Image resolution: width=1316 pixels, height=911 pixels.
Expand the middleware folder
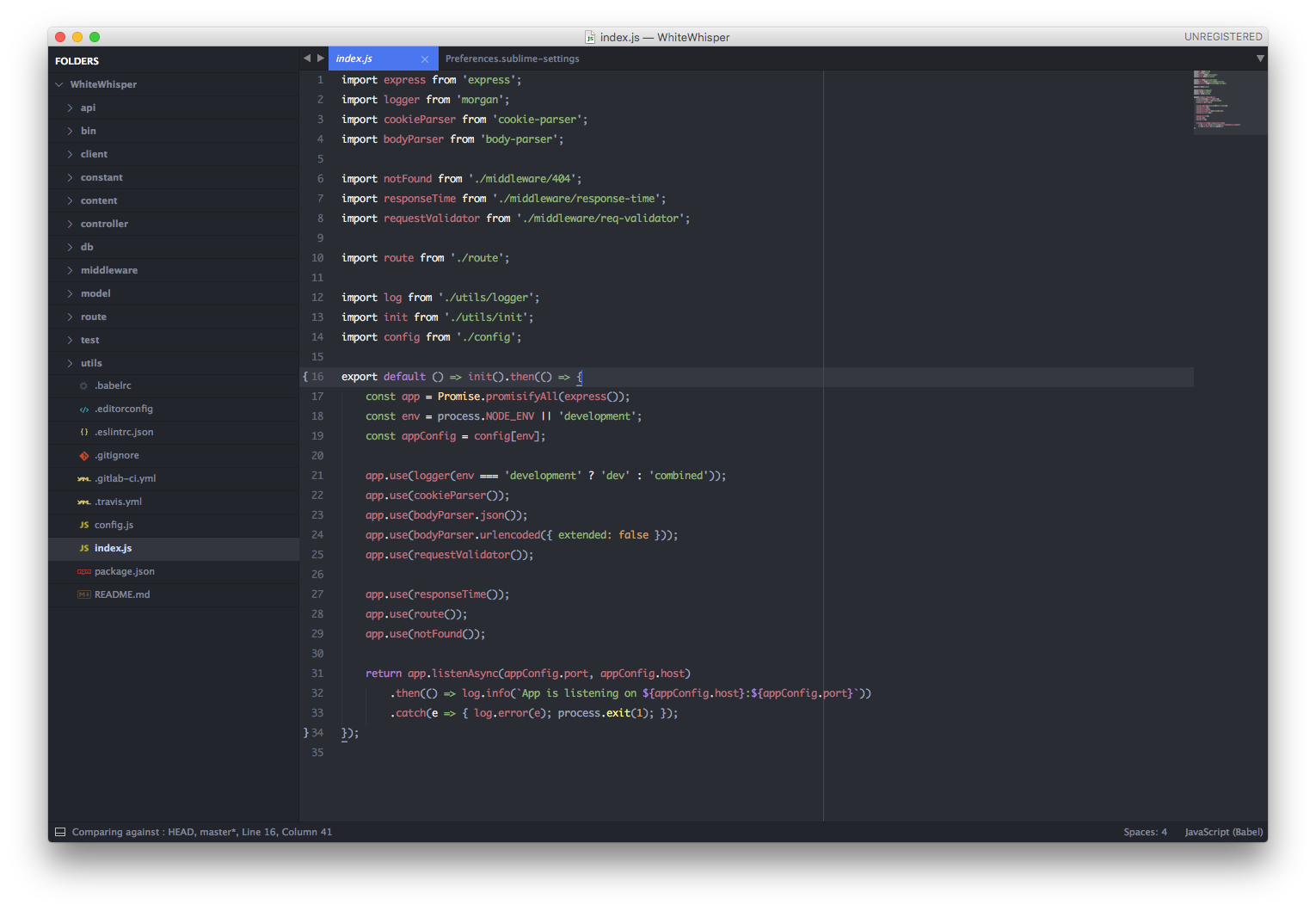[70, 270]
